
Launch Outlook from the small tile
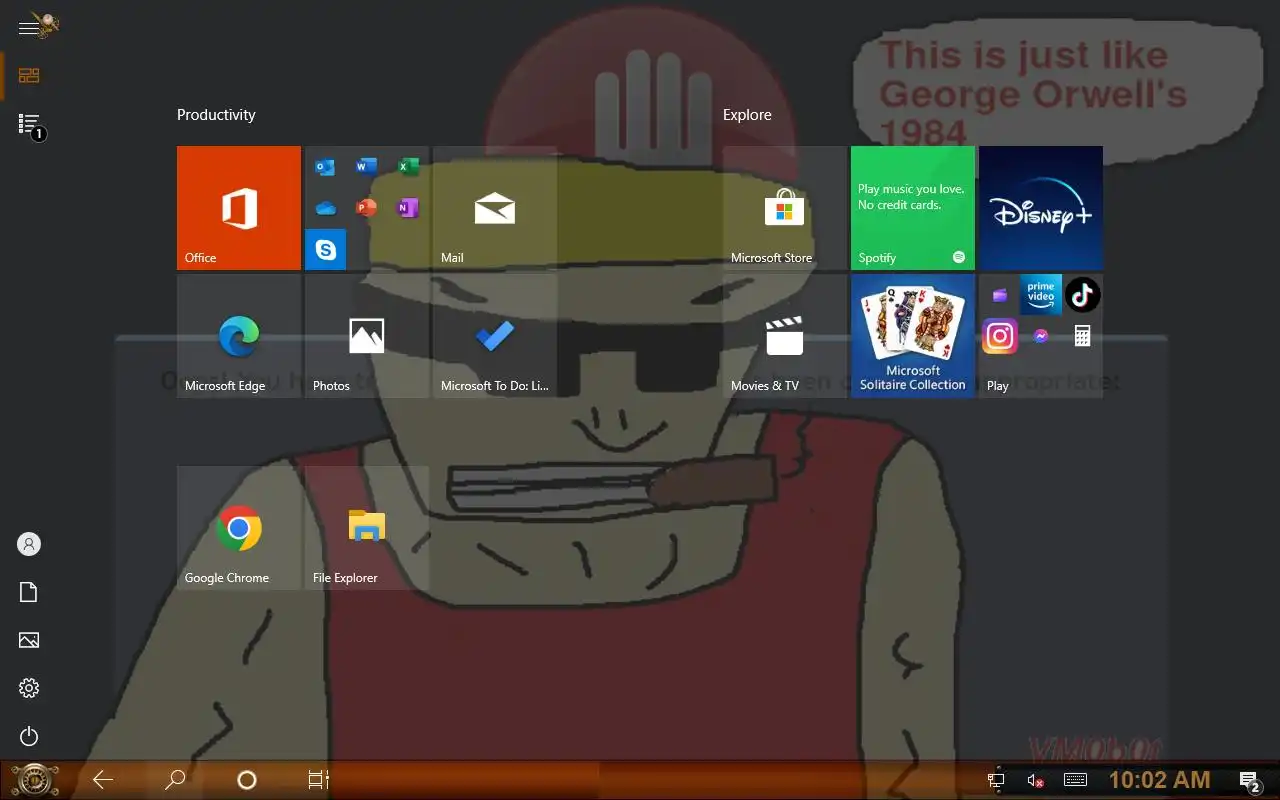pyautogui.click(x=325, y=167)
